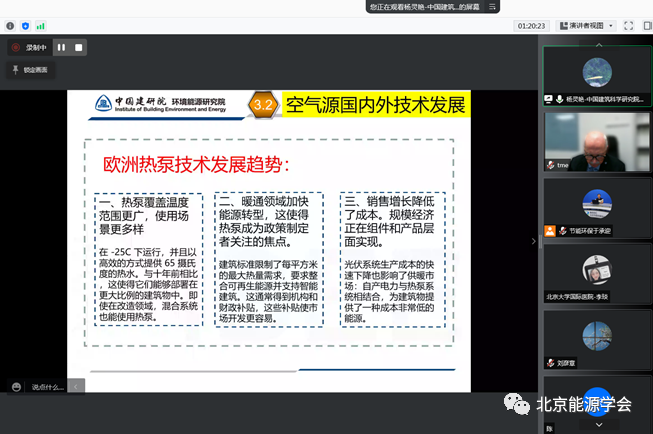The image size is (653, 434).
Task: Open the menu icon on the screen-share banner
Action: [492, 7]
